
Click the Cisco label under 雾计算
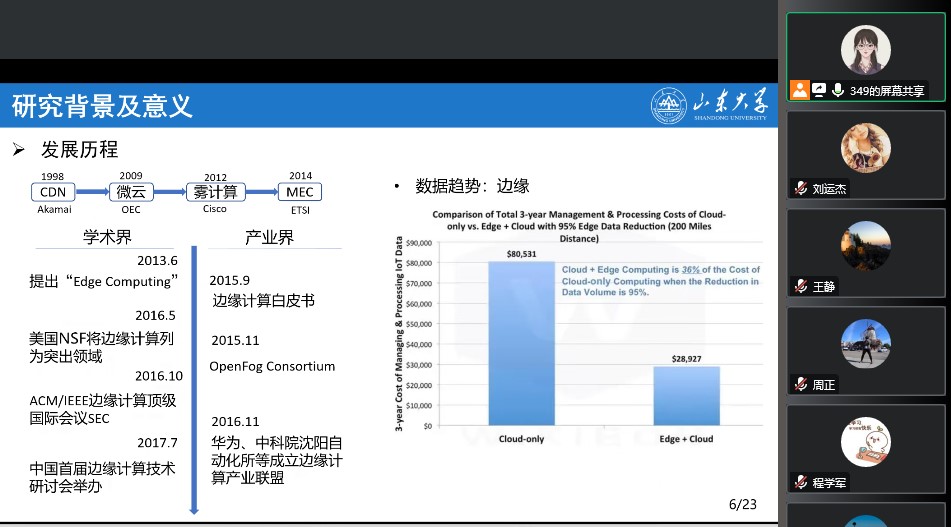(x=215, y=209)
